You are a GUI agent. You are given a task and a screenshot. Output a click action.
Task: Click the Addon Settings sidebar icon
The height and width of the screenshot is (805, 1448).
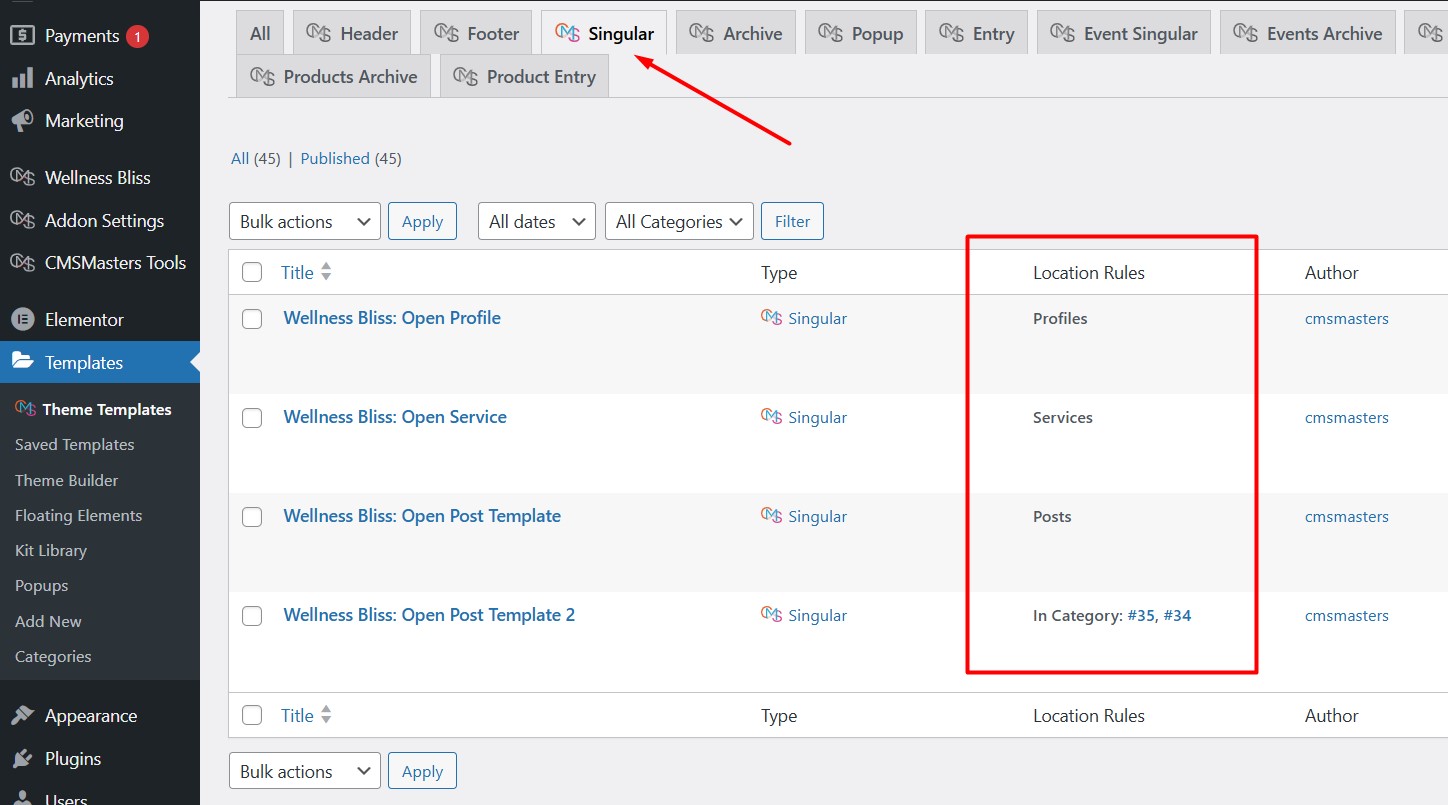[22, 221]
